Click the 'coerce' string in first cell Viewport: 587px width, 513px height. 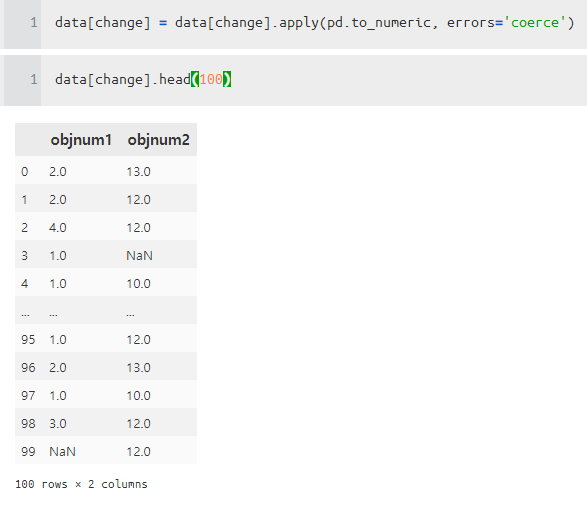[x=535, y=23]
